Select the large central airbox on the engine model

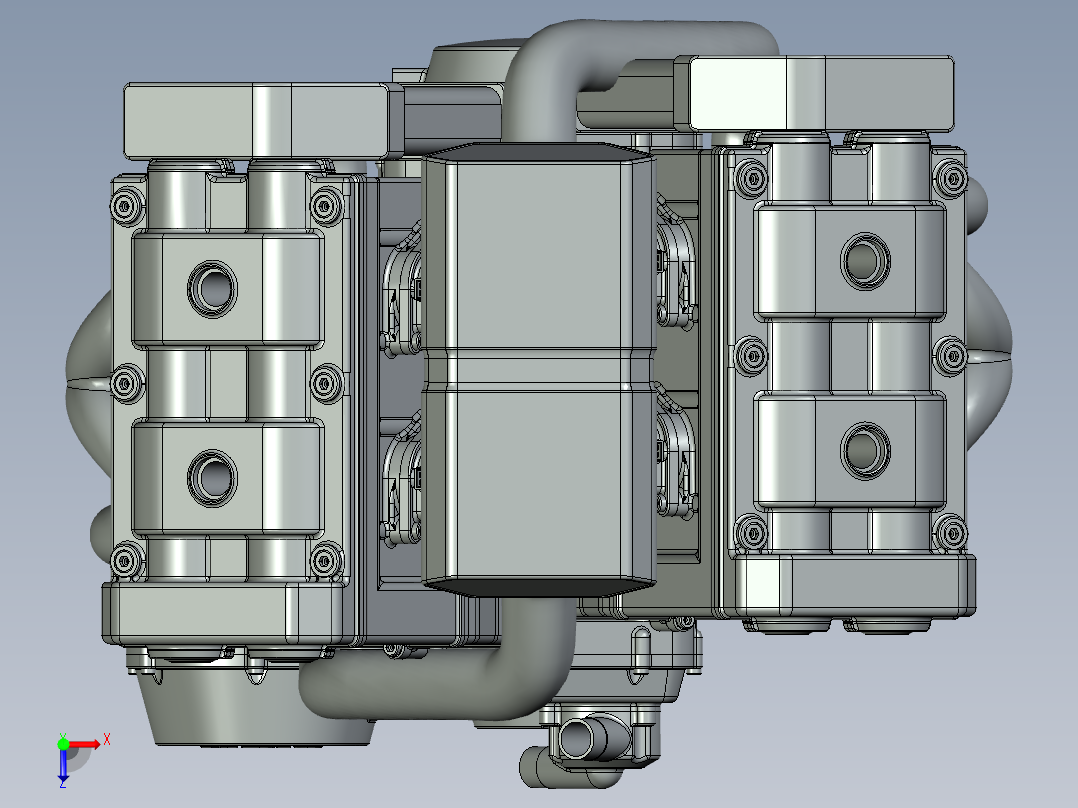[x=538, y=369]
